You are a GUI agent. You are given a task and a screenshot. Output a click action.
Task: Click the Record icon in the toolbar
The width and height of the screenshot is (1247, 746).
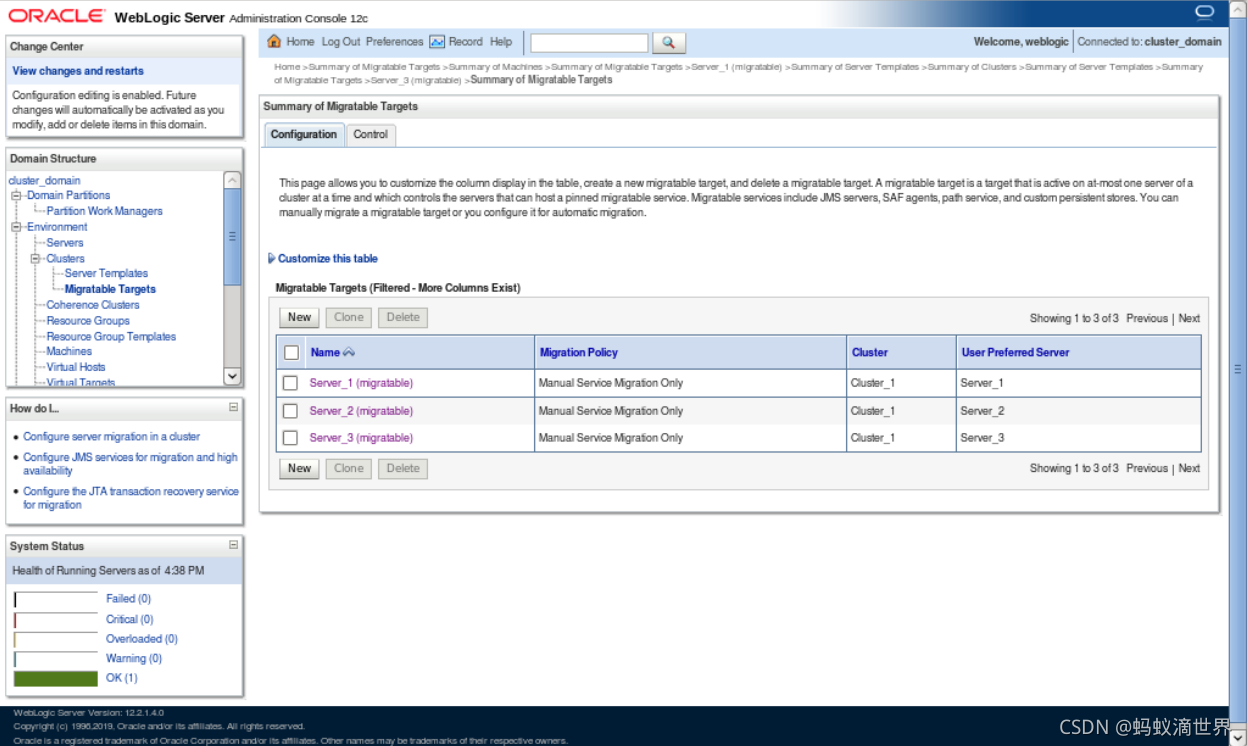click(x=437, y=42)
